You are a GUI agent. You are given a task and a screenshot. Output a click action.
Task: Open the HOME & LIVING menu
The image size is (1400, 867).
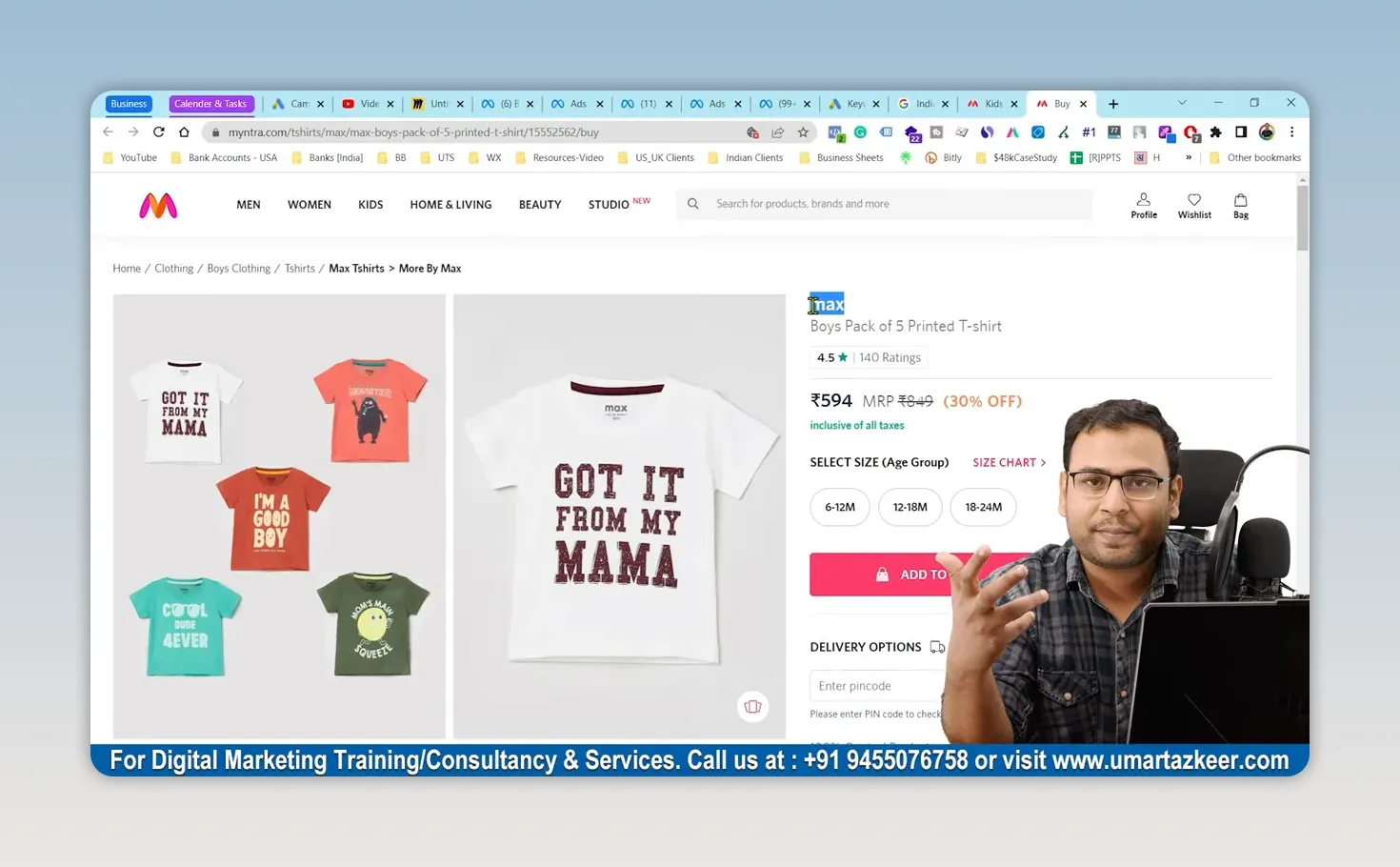pos(450,205)
